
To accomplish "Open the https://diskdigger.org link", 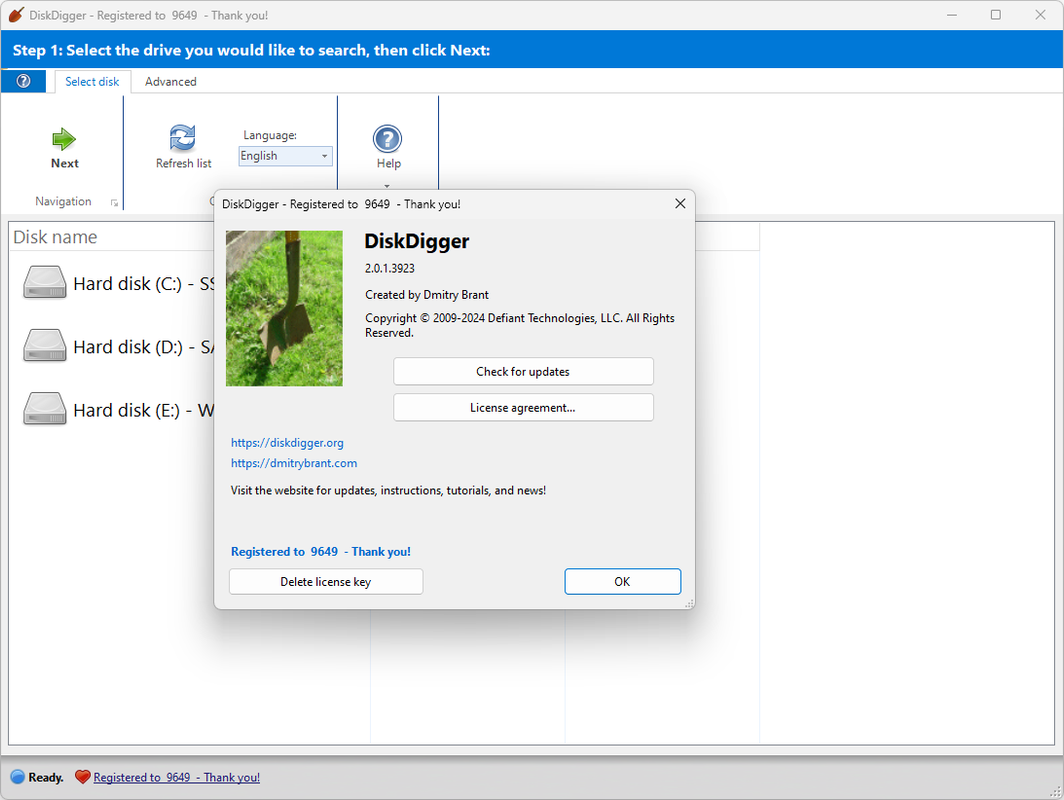I will pyautogui.click(x=287, y=442).
